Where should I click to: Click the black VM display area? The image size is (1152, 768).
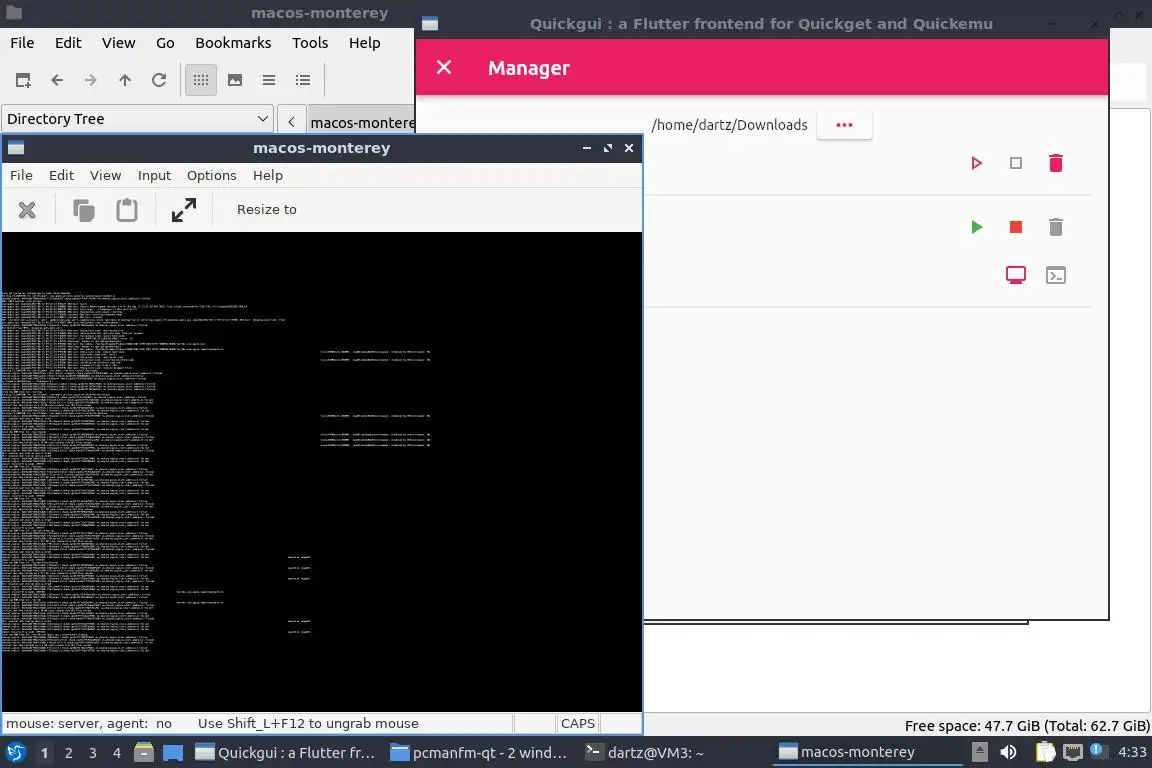click(322, 472)
